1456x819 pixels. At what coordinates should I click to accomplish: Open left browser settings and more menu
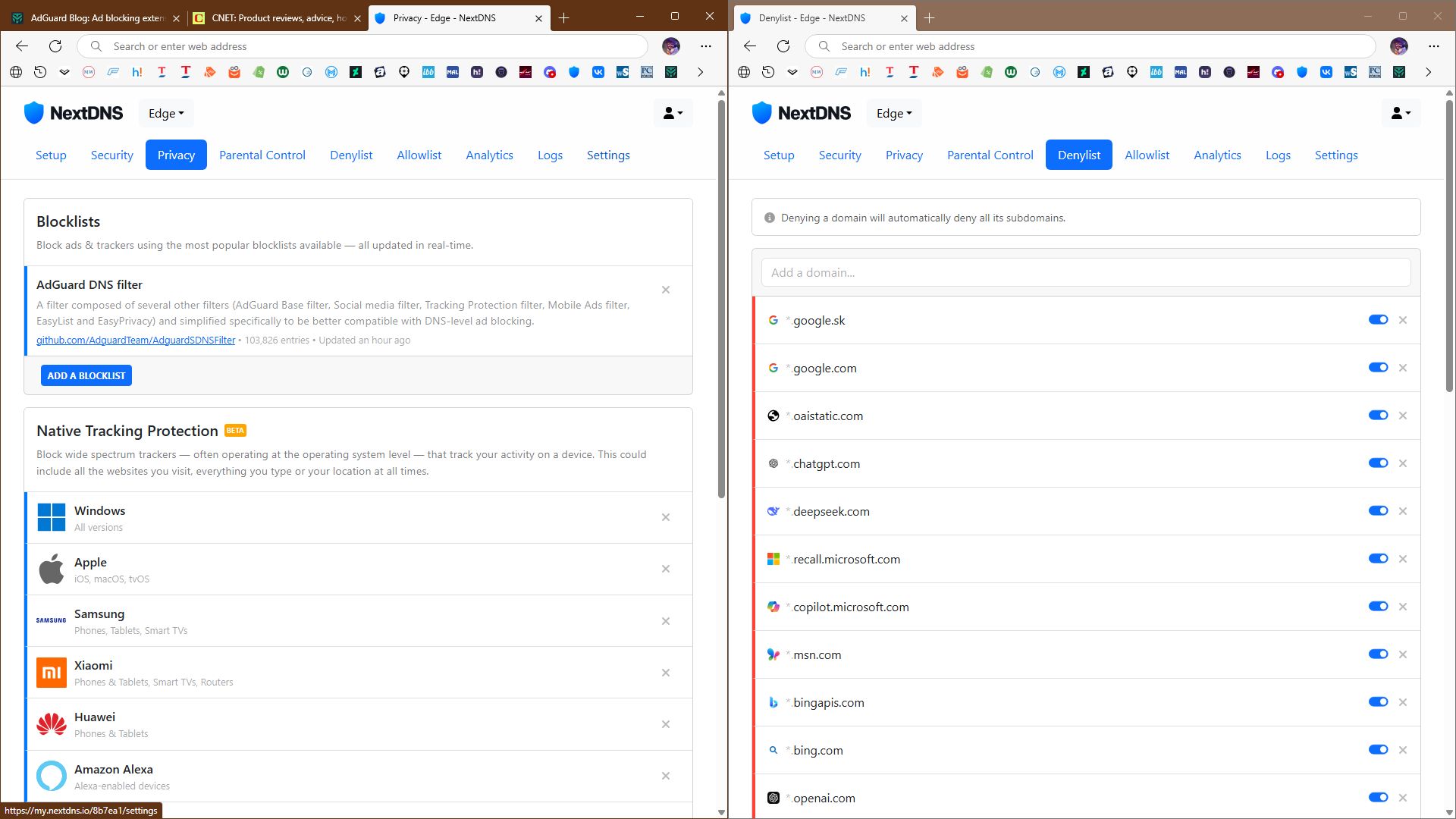(x=705, y=46)
